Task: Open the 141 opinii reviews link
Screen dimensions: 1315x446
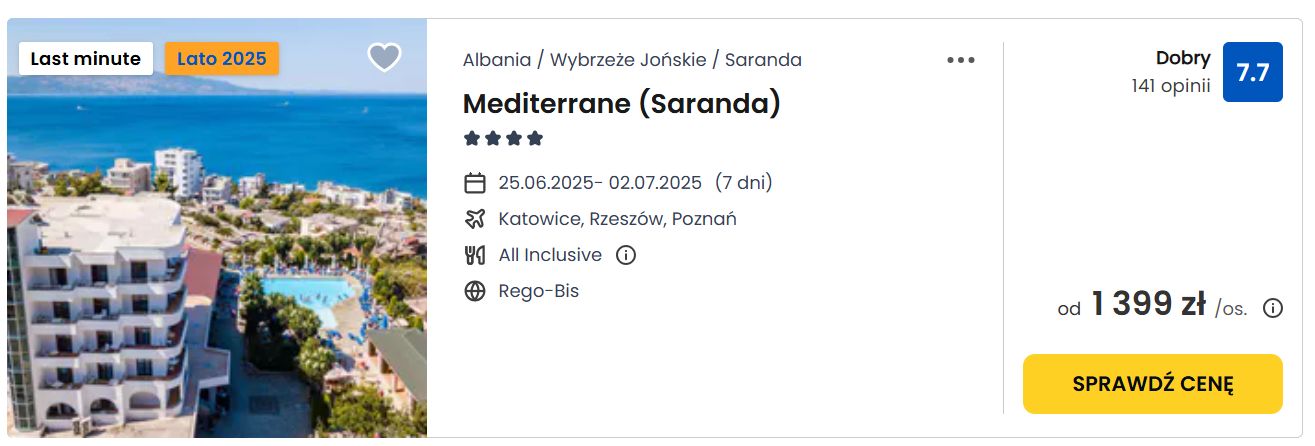Action: click(1170, 86)
